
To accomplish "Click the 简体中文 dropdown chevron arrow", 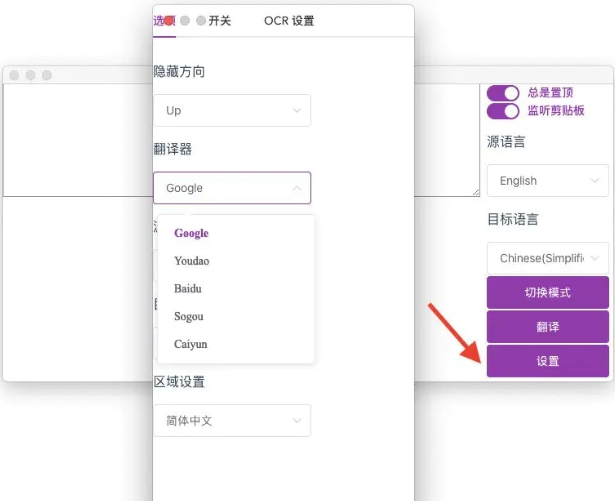I will click(297, 420).
